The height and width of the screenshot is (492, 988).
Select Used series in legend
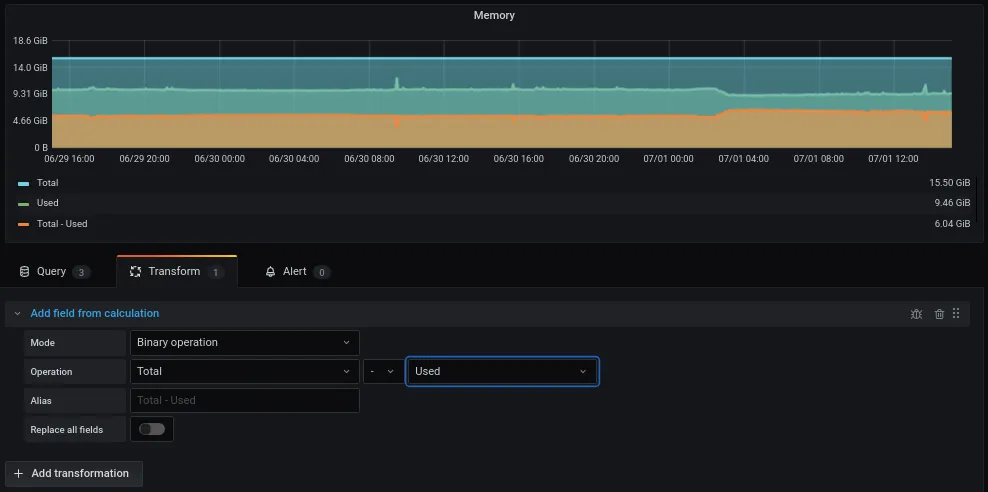48,203
